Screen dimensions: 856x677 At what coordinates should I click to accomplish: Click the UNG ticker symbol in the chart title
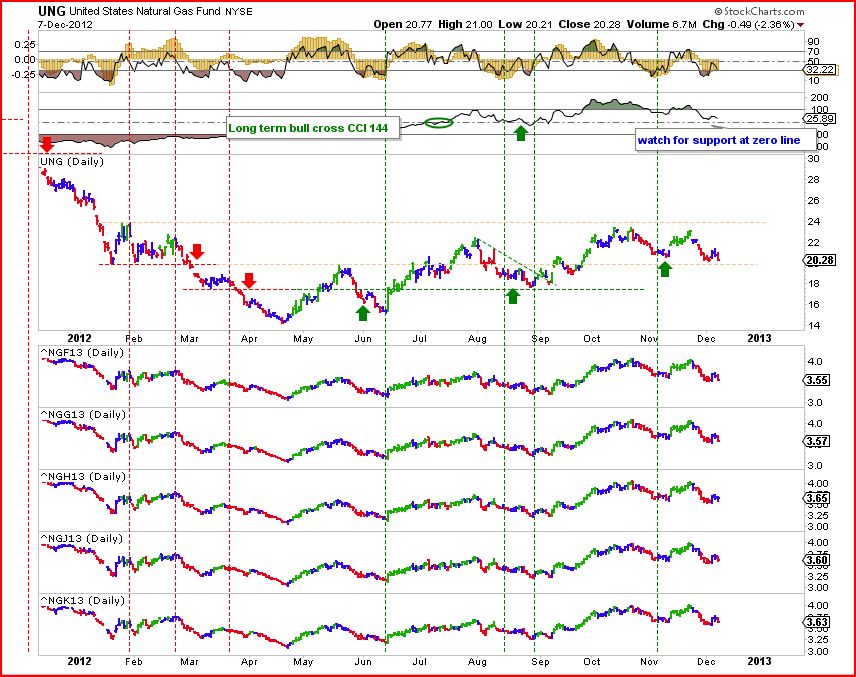pyautogui.click(x=52, y=11)
